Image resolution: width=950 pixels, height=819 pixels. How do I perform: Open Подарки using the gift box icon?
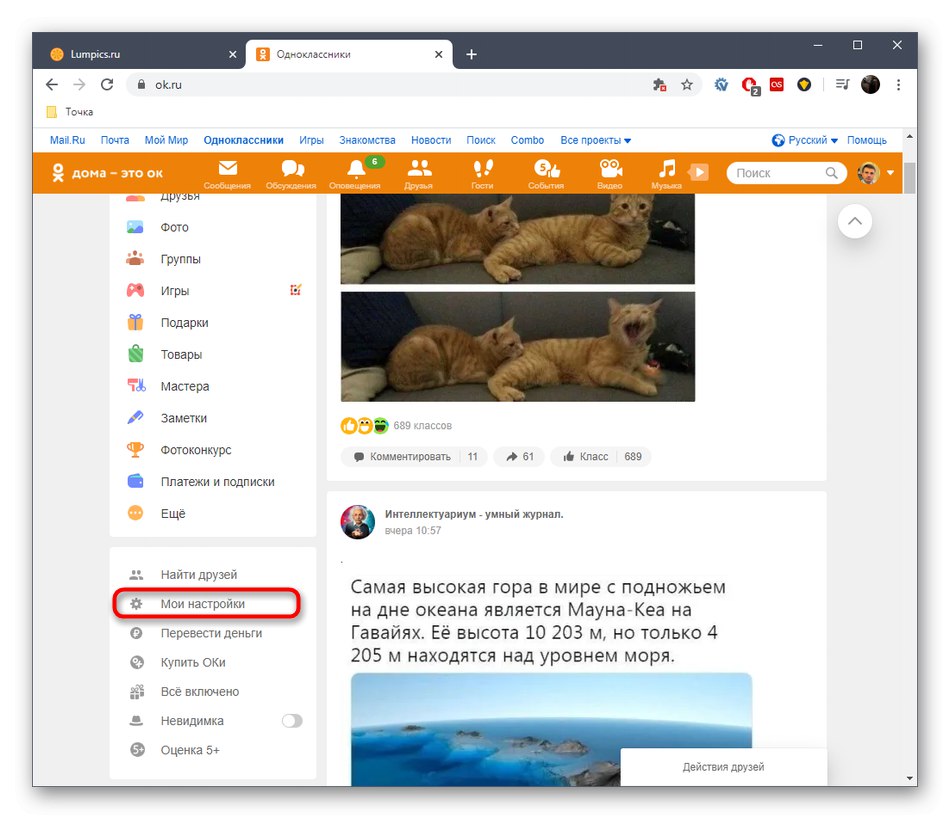coord(136,322)
